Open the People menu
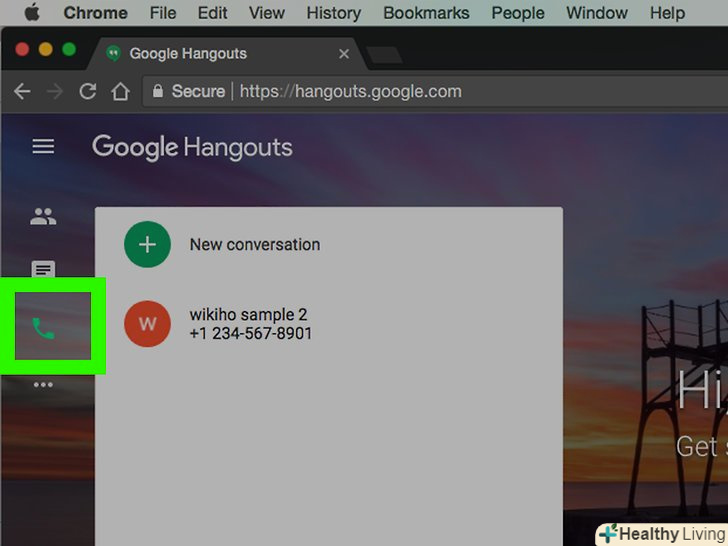 click(x=518, y=13)
